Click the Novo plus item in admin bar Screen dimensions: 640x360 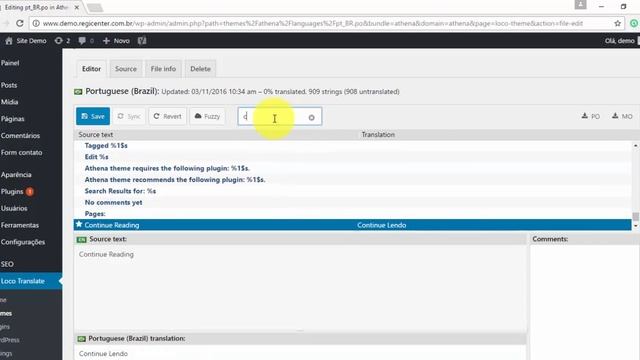pos(116,41)
